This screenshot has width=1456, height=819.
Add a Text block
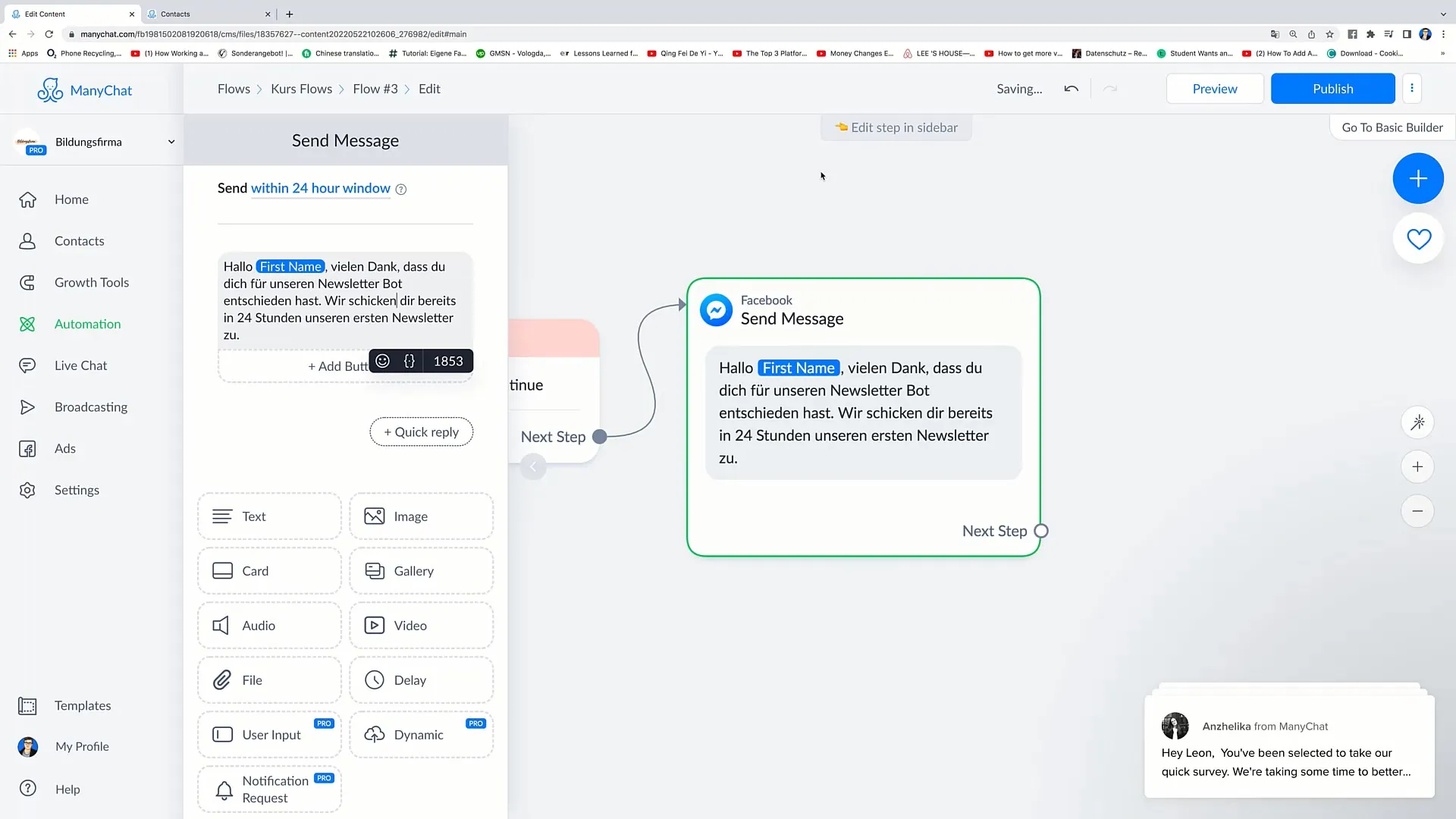[x=269, y=516]
